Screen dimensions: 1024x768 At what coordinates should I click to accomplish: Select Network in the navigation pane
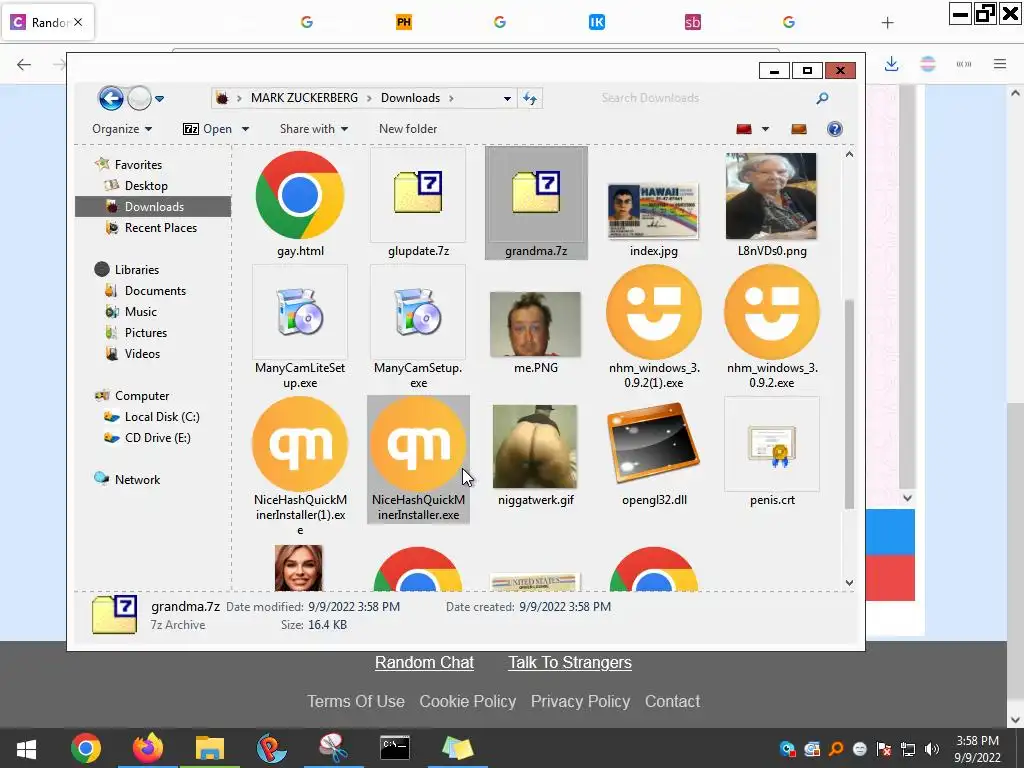pos(137,479)
